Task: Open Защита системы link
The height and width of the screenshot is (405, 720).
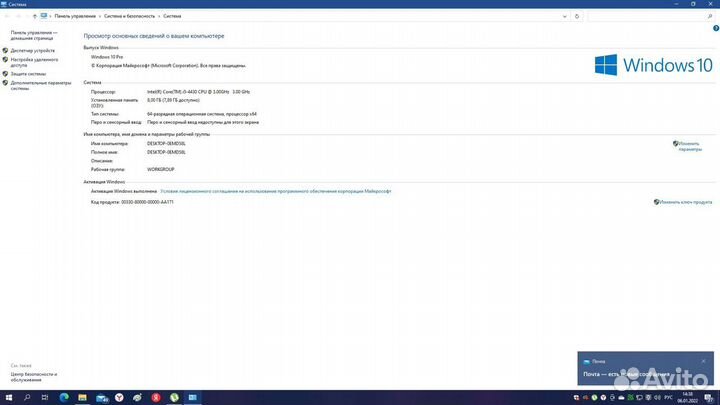Action: point(28,73)
